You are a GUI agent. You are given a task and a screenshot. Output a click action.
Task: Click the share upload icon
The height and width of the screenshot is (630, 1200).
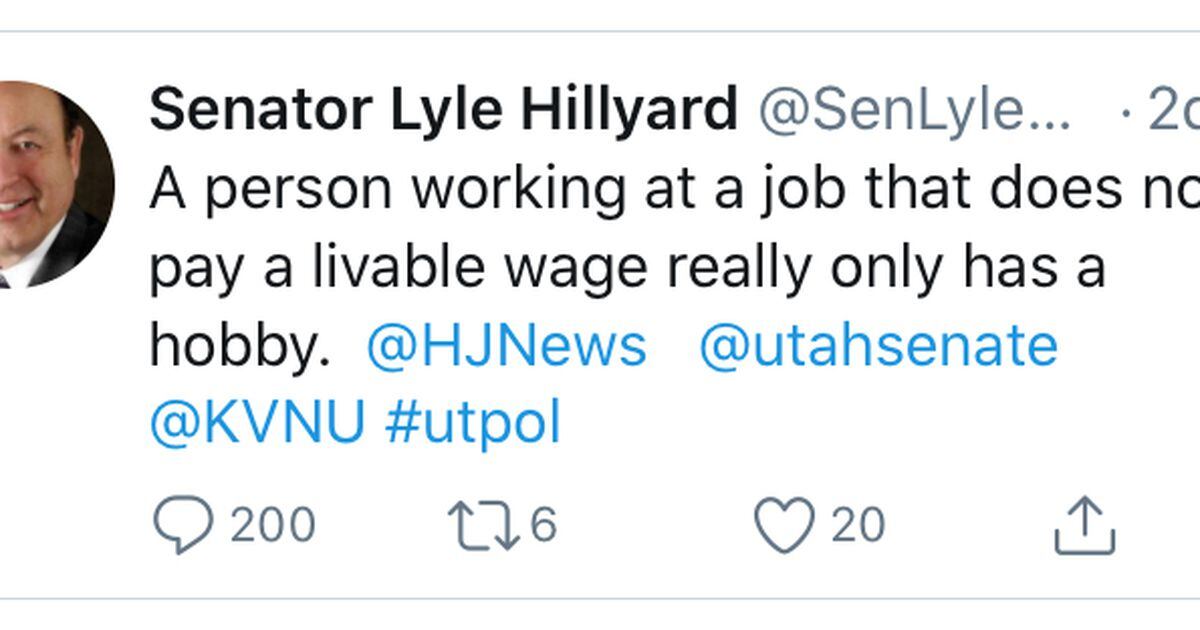(x=1085, y=526)
